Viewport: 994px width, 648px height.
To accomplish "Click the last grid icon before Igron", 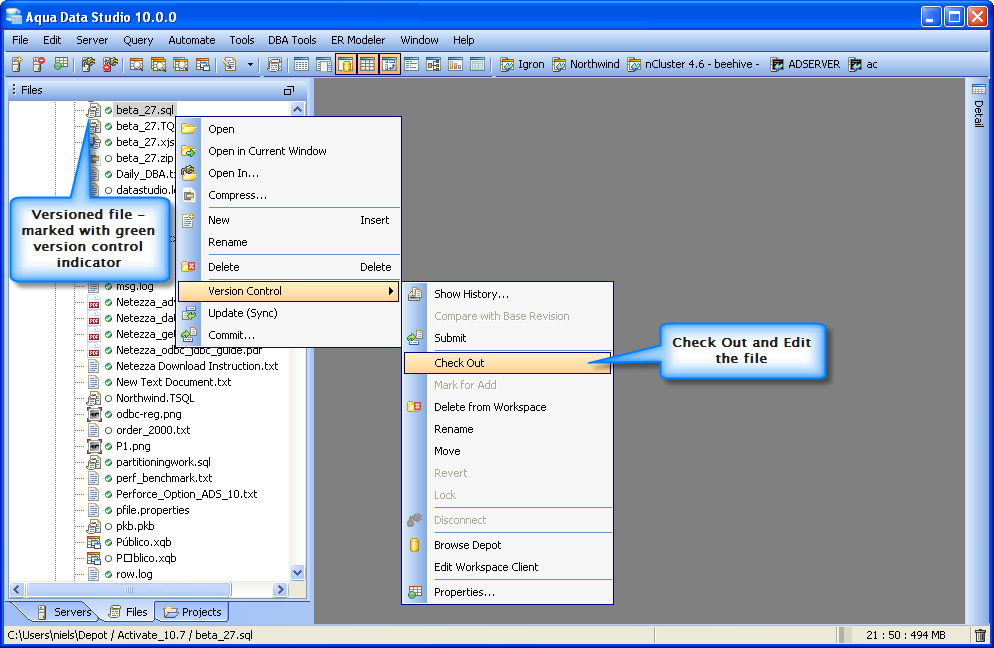I will [477, 64].
